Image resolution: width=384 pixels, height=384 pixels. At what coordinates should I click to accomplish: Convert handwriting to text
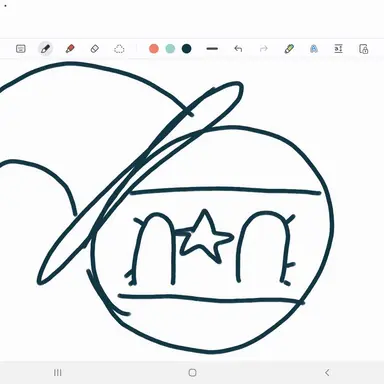314,49
